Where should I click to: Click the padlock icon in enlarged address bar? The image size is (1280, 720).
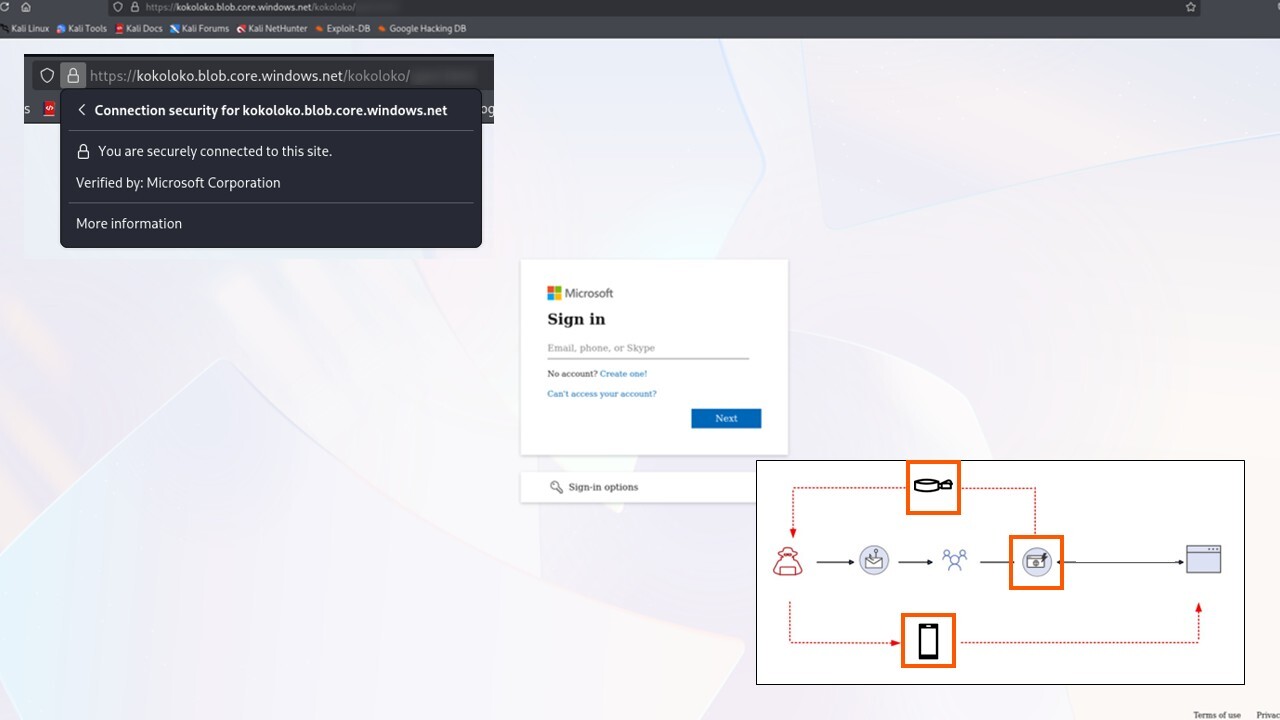pyautogui.click(x=72, y=75)
